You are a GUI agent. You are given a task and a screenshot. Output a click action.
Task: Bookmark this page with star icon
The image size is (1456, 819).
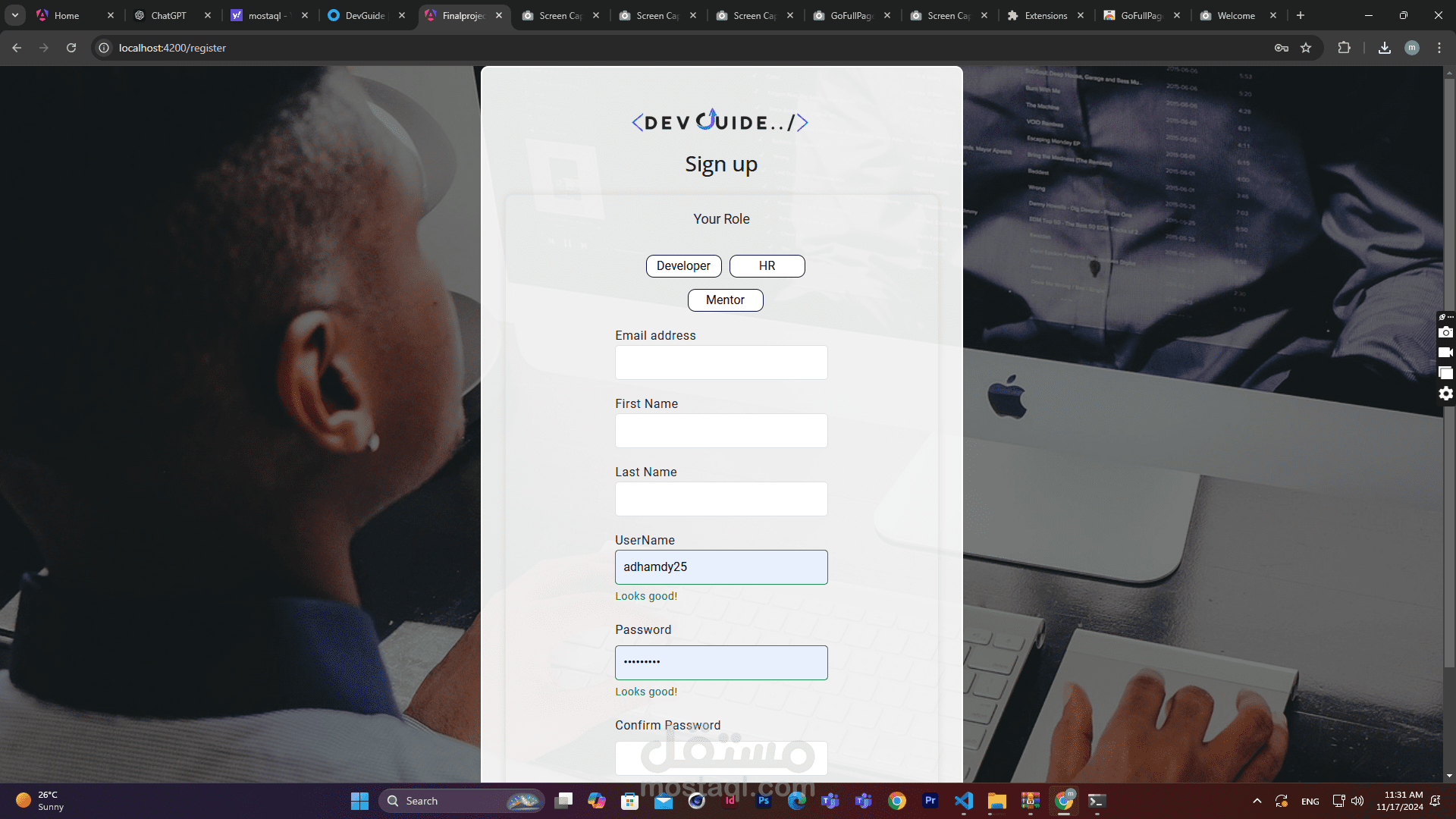coord(1306,48)
